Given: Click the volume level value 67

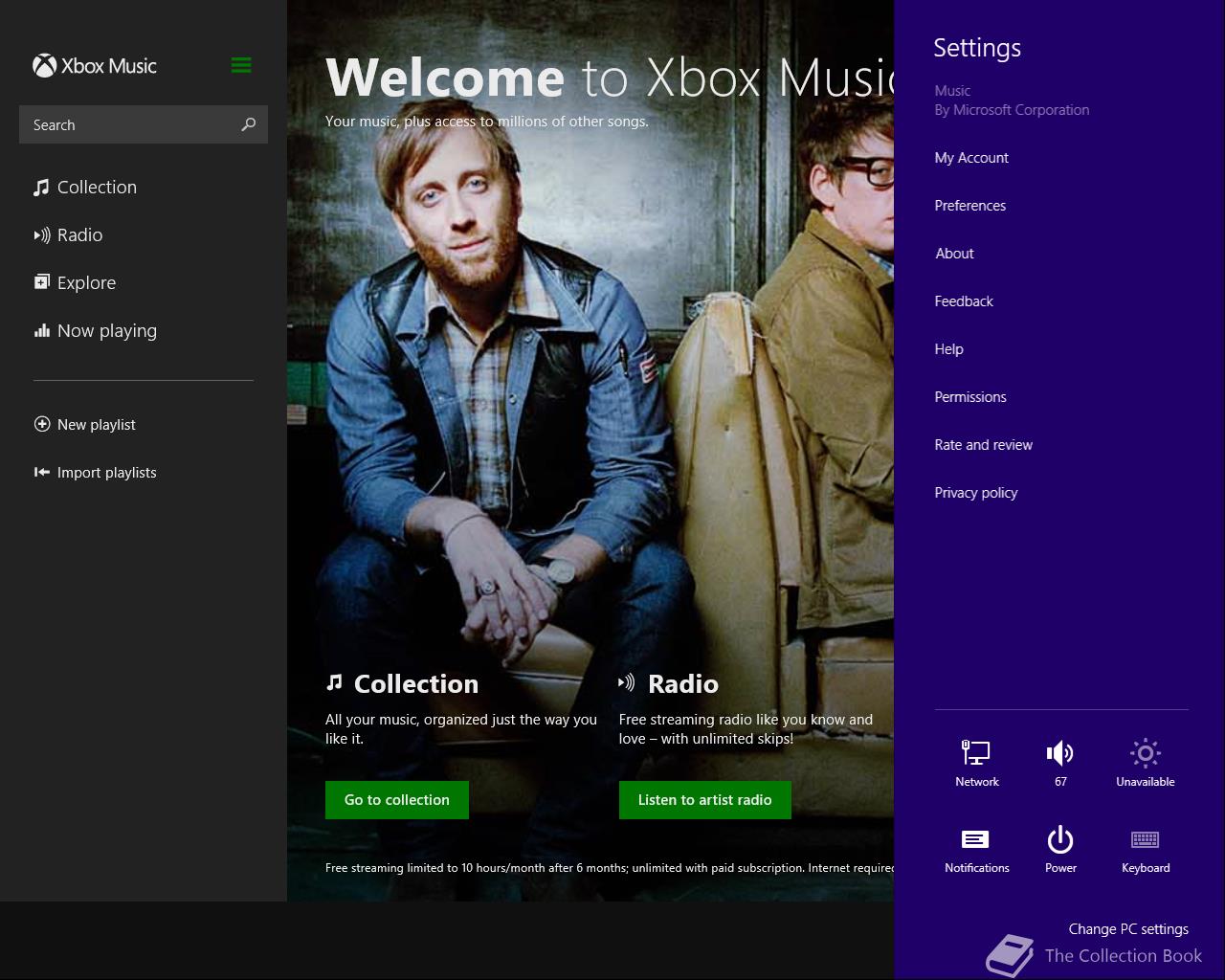Looking at the screenshot, I should tap(1060, 782).
